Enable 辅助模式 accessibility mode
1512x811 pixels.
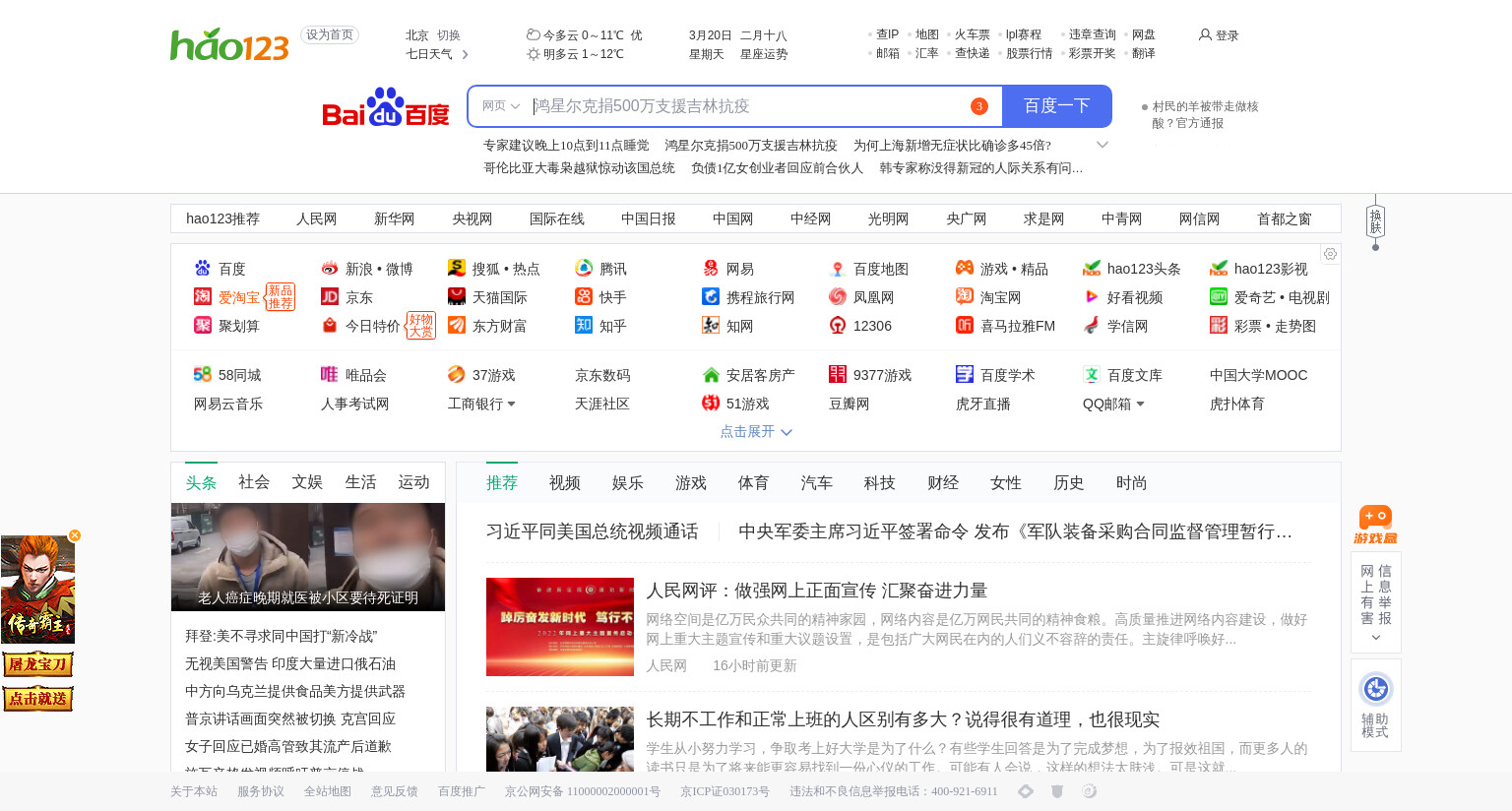1375,705
